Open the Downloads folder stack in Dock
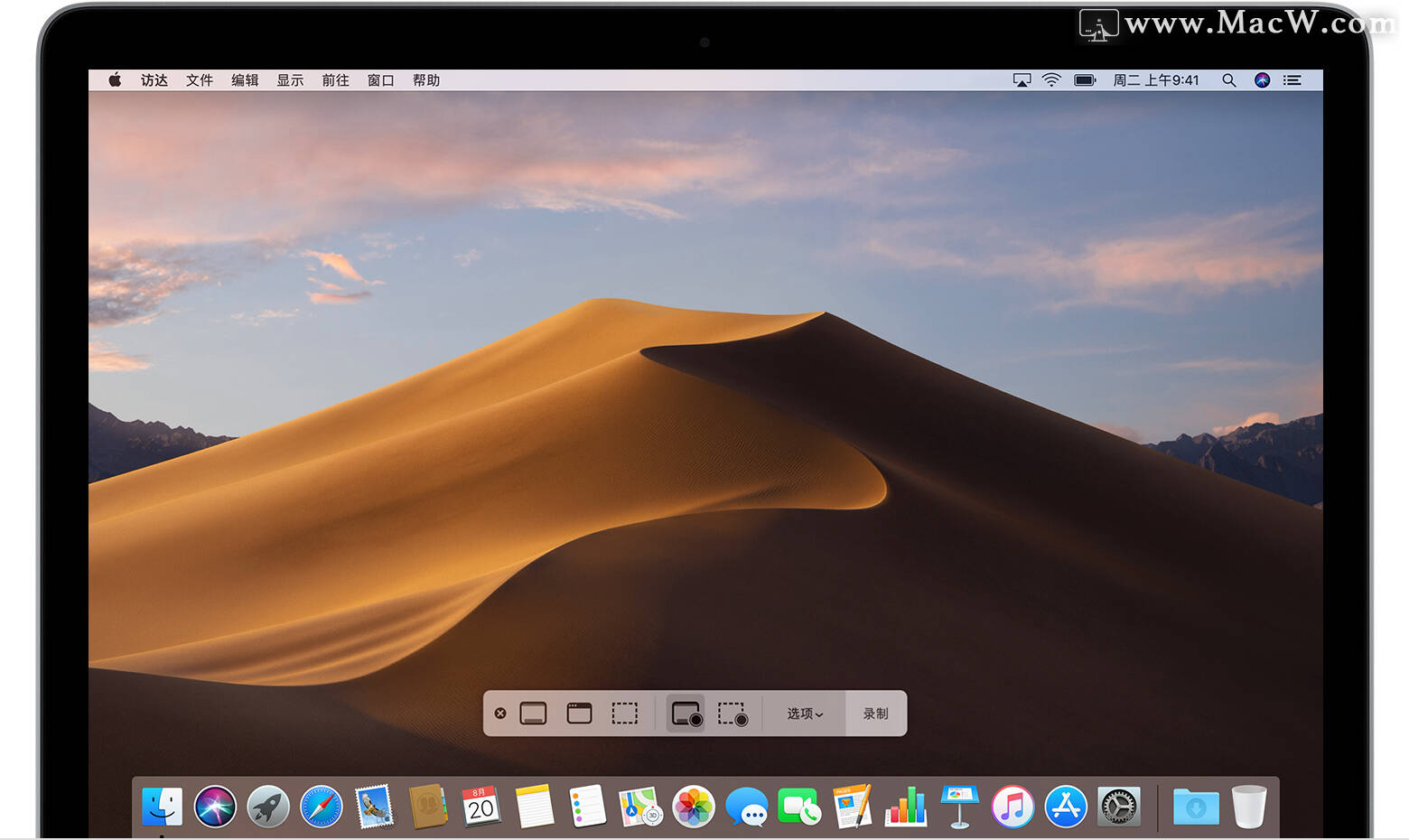Image resolution: width=1409 pixels, height=840 pixels. tap(1196, 807)
